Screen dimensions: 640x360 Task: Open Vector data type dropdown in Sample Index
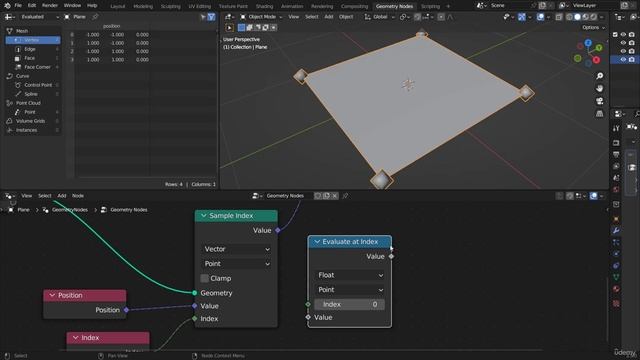[236, 249]
